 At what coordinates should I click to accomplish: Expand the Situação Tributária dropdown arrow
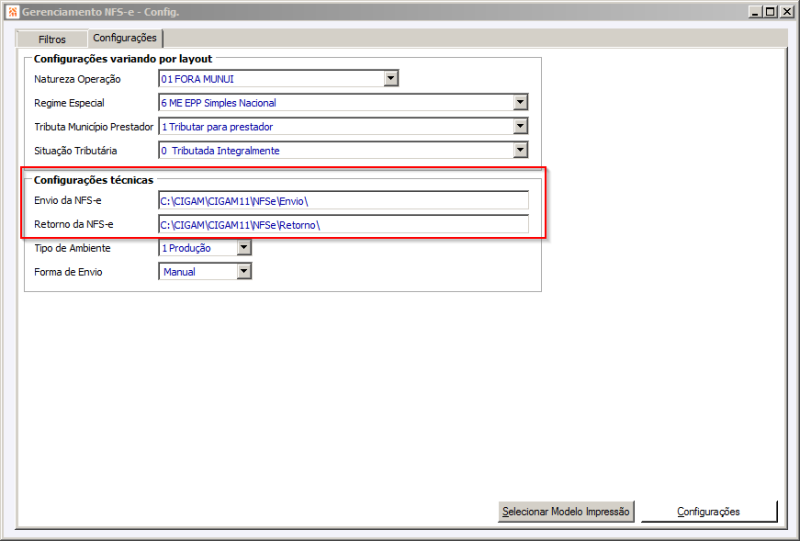click(520, 151)
